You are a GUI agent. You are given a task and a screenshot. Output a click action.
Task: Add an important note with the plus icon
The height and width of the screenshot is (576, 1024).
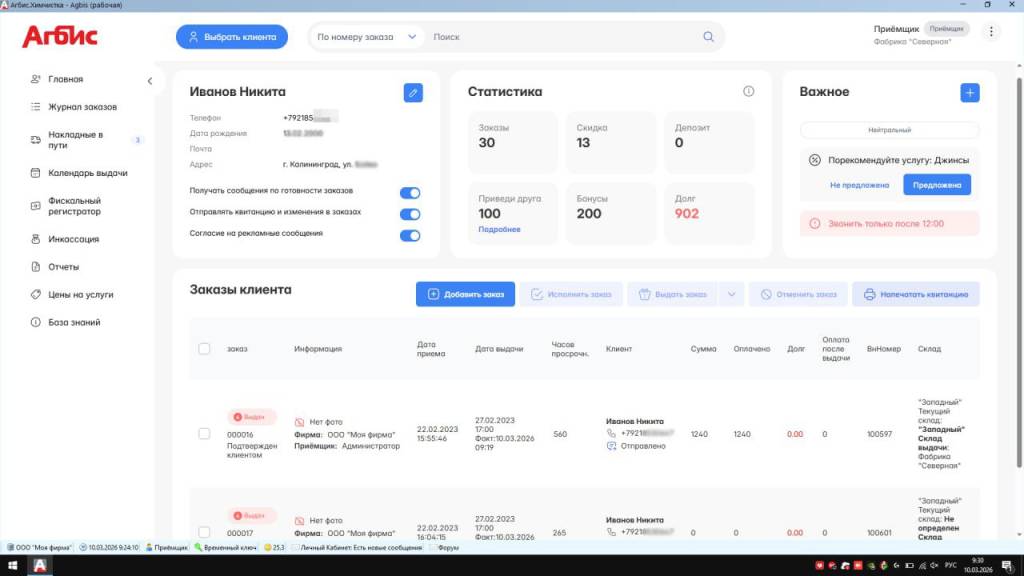click(x=969, y=92)
